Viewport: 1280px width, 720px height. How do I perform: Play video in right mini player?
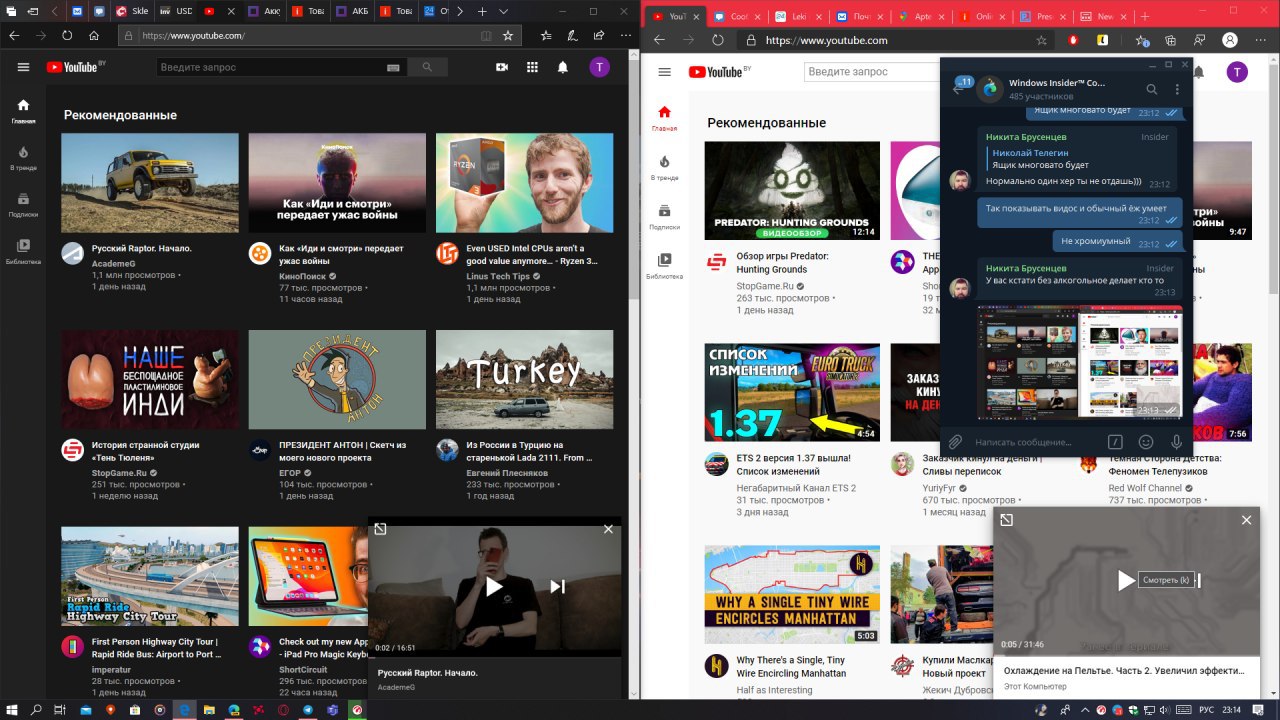[x=1126, y=580]
